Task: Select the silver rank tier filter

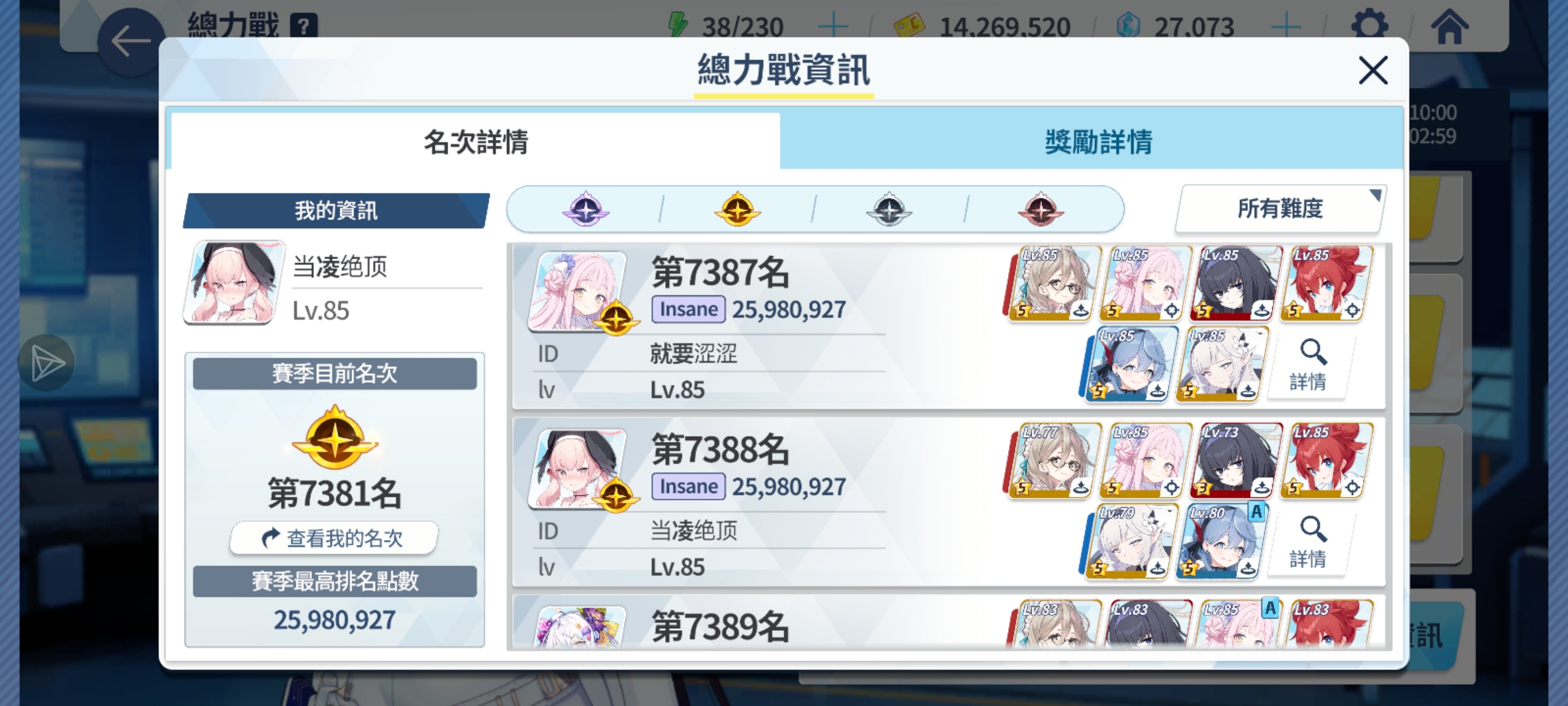Action: tap(889, 209)
